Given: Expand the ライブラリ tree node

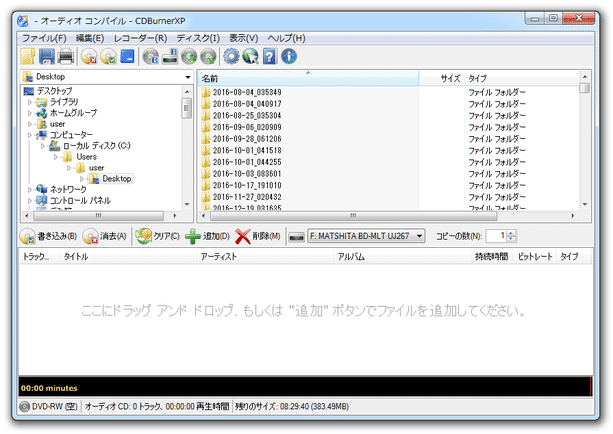Looking at the screenshot, I should [30, 102].
